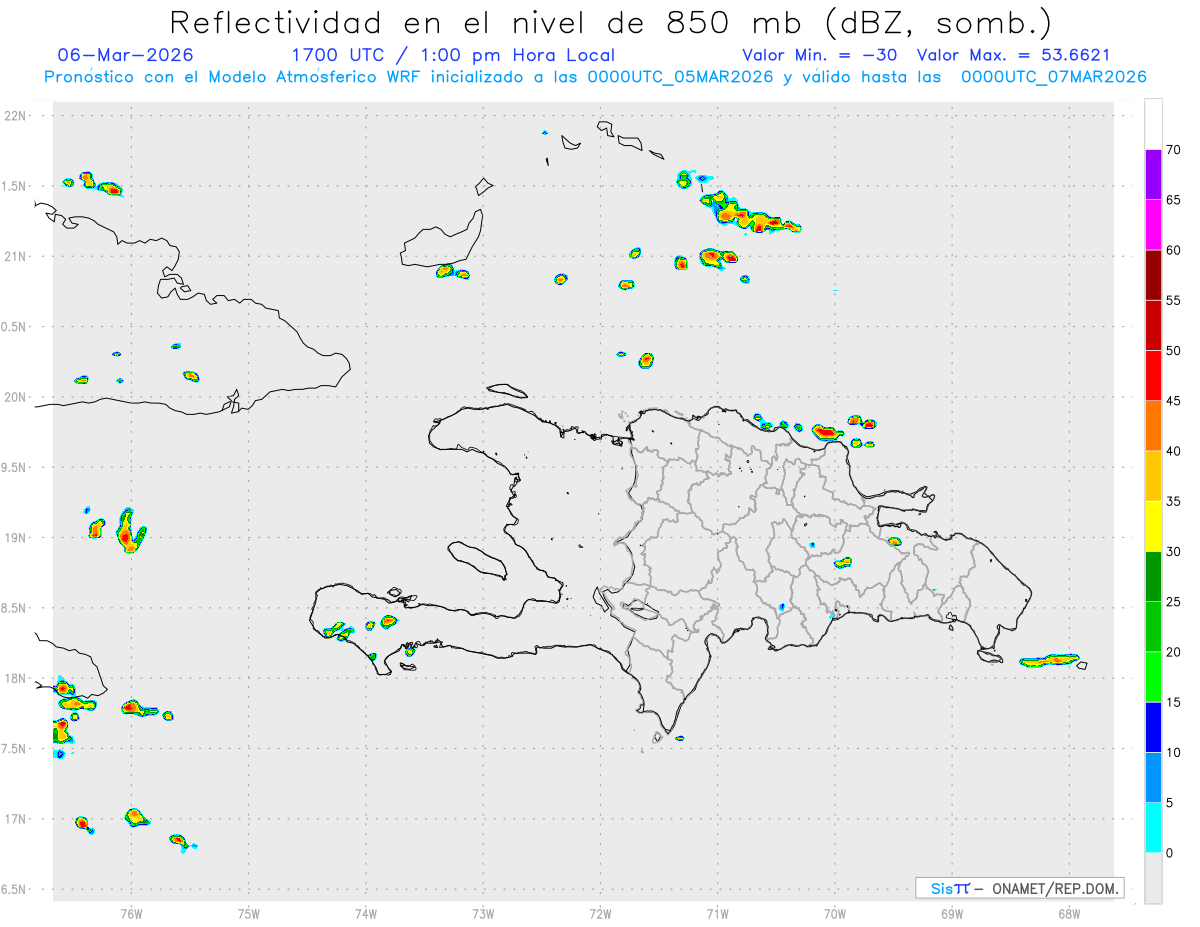Screen dimensions: 1200x927
Task: Click the colorbar label '70'
Action: point(1173,150)
